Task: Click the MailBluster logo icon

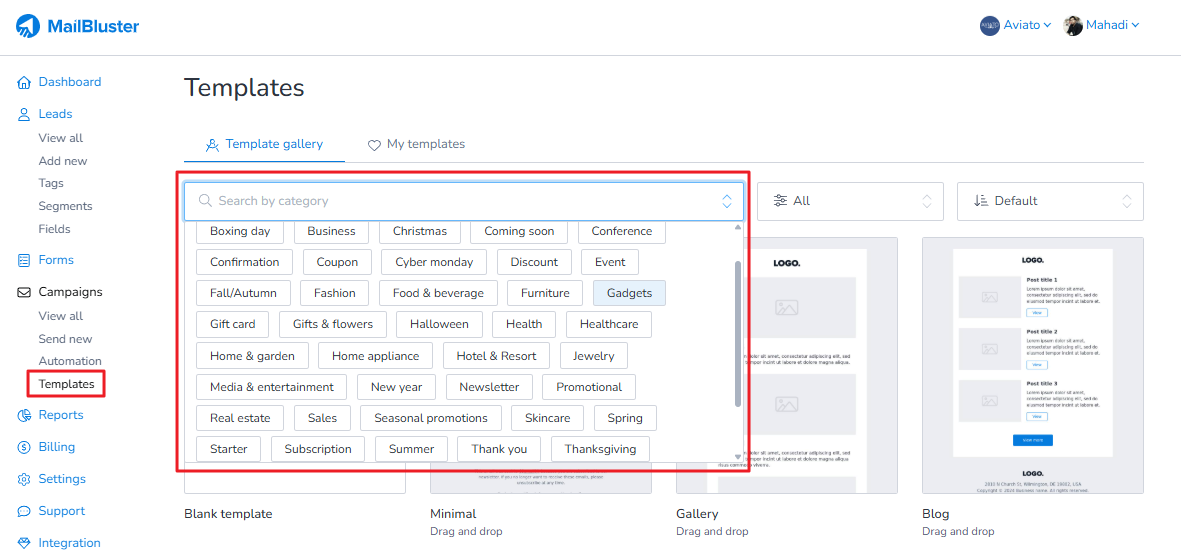Action: click(x=28, y=26)
